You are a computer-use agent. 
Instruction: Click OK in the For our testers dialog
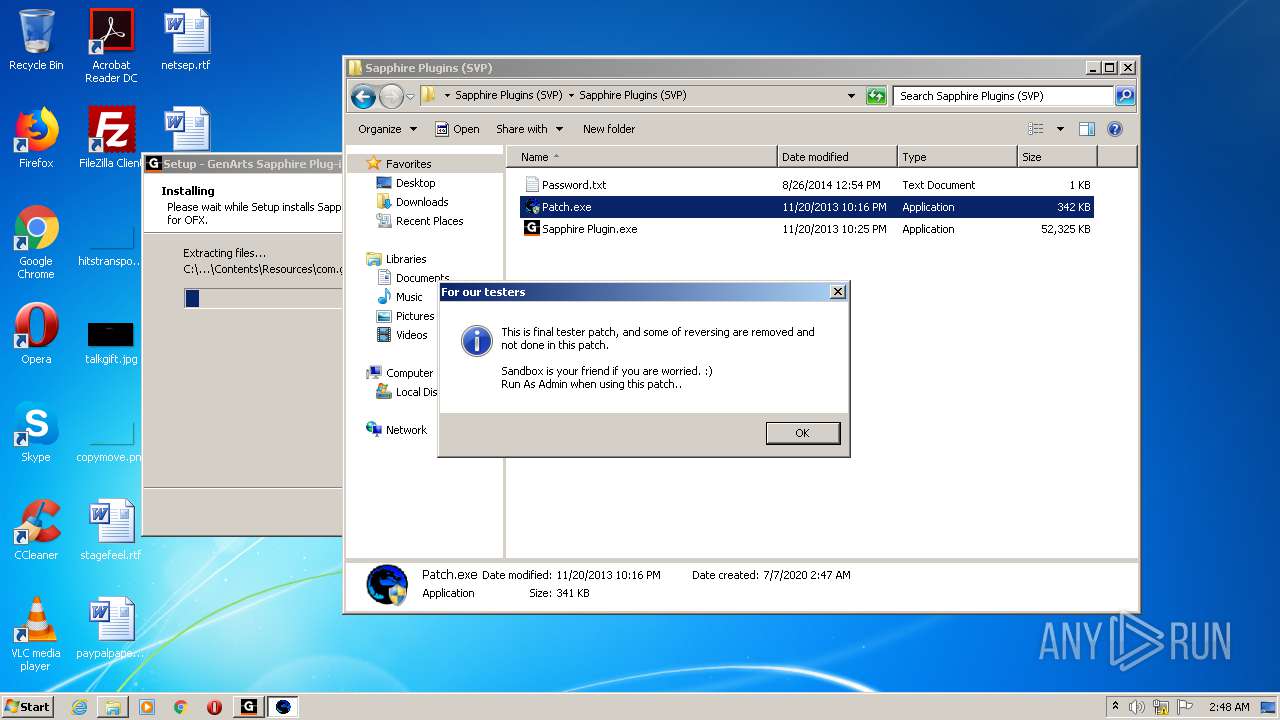(x=803, y=433)
